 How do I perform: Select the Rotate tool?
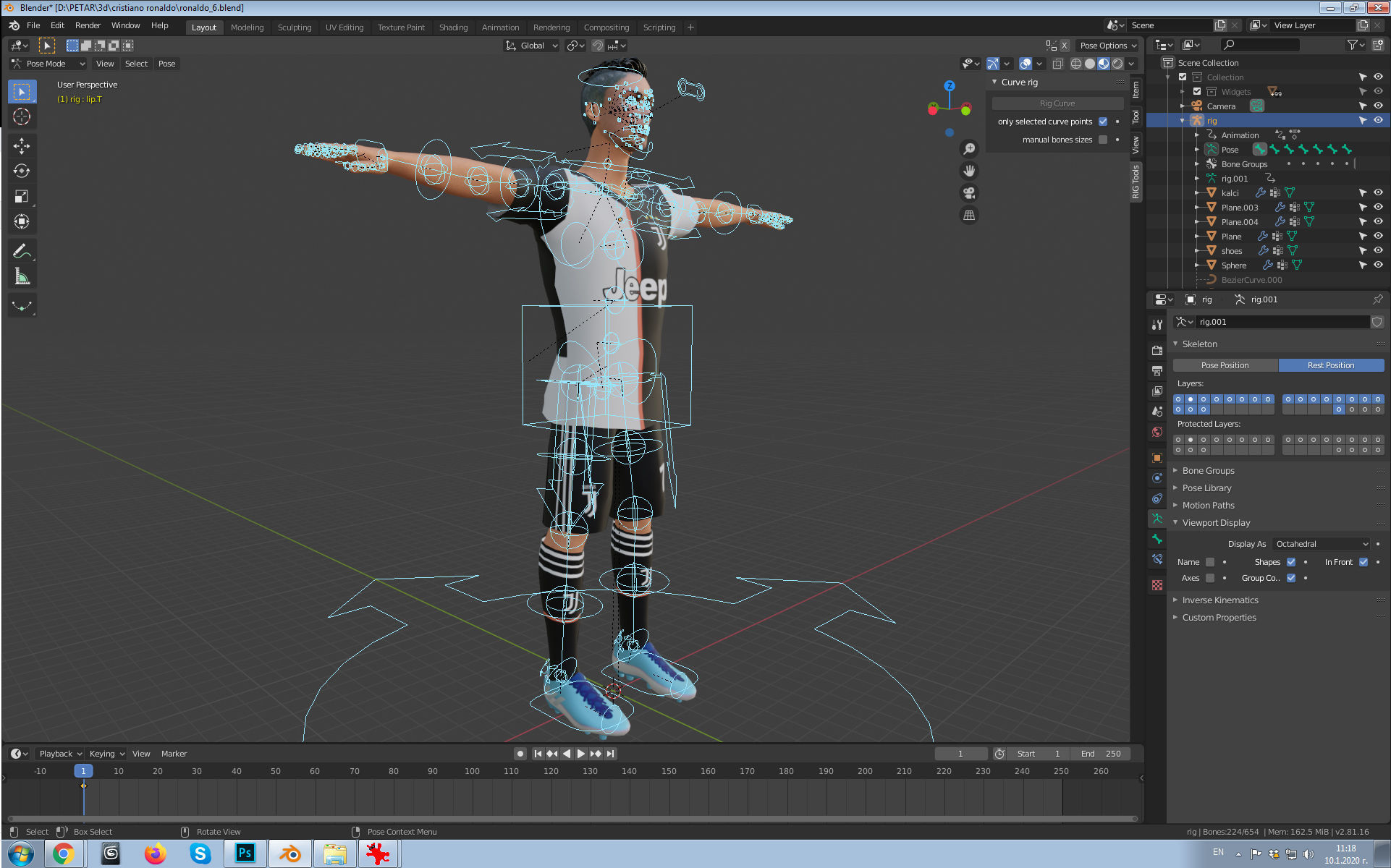22,171
